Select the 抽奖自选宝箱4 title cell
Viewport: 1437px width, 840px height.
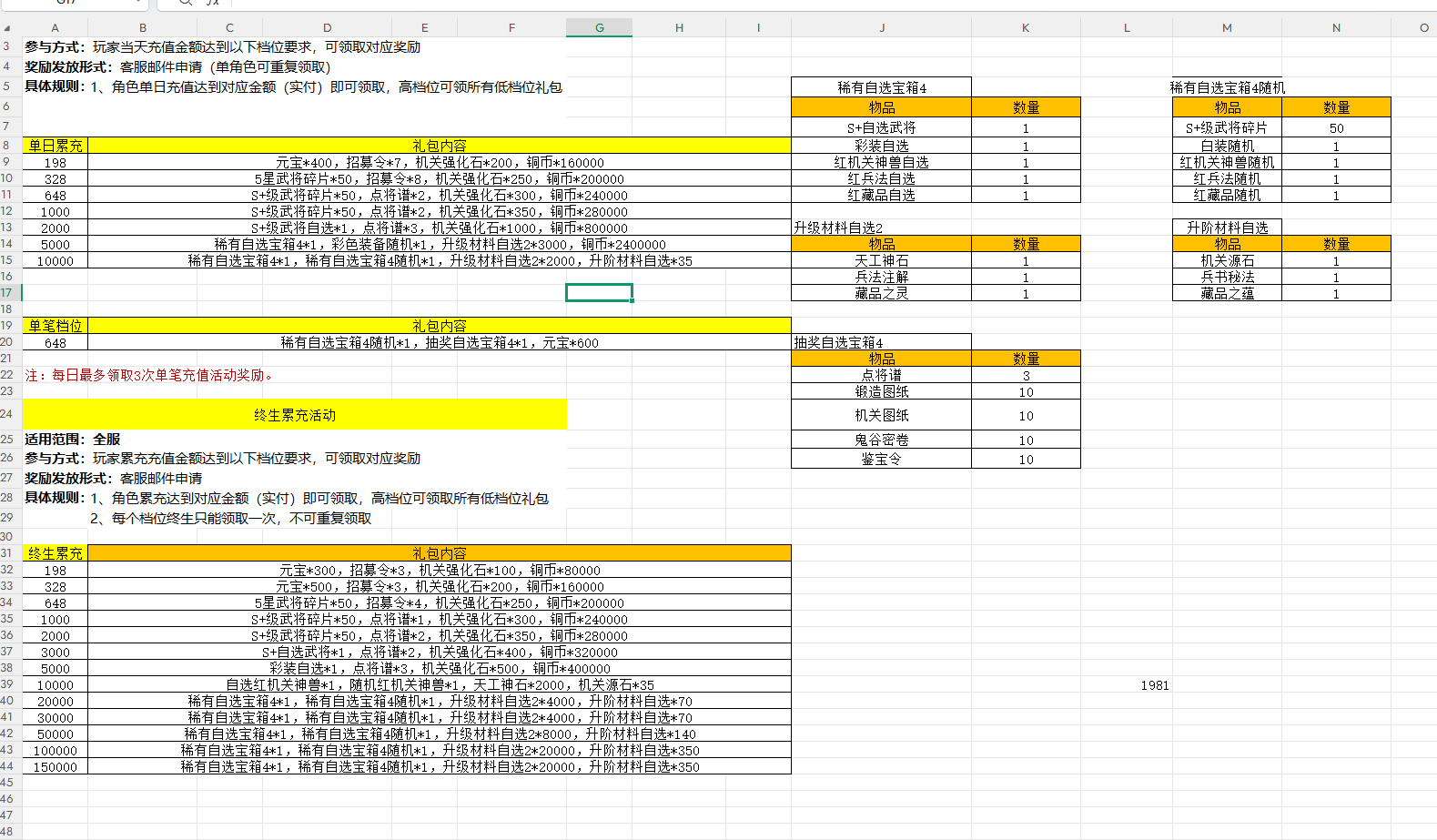881,343
